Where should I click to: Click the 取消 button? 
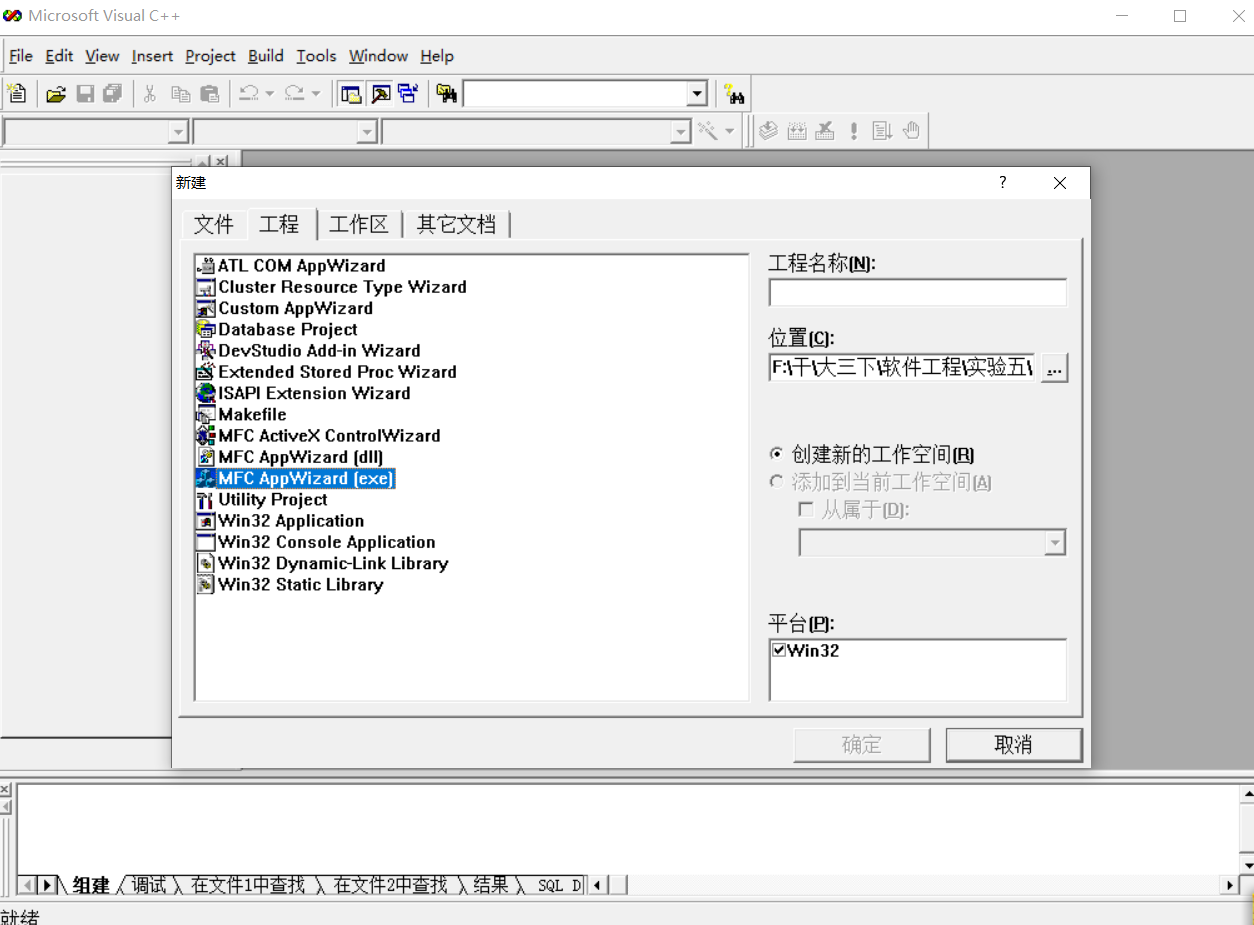tap(1014, 745)
